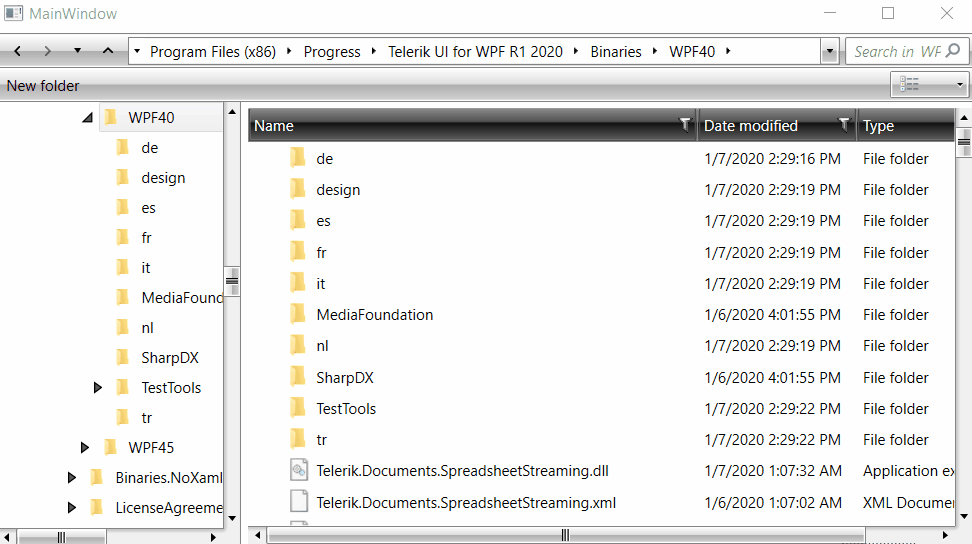Screen dimensions: 972x544
Task: Click the fr folder icon in tree
Action: [x=123, y=237]
